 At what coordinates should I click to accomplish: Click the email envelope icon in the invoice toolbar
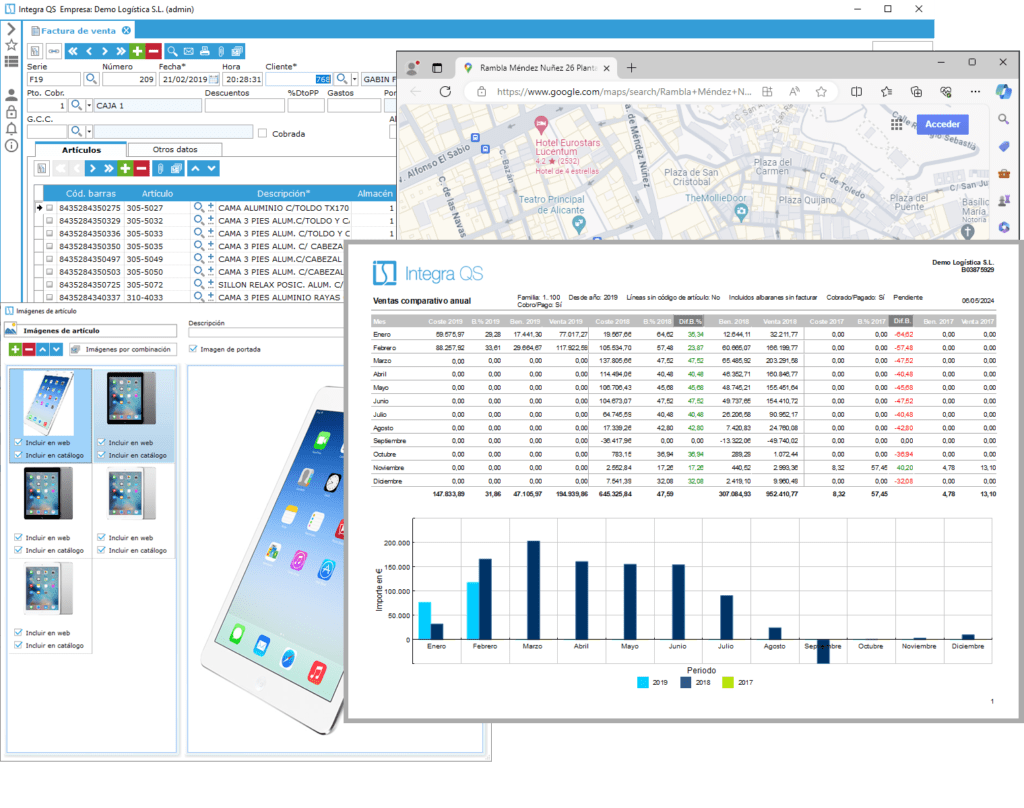click(189, 51)
